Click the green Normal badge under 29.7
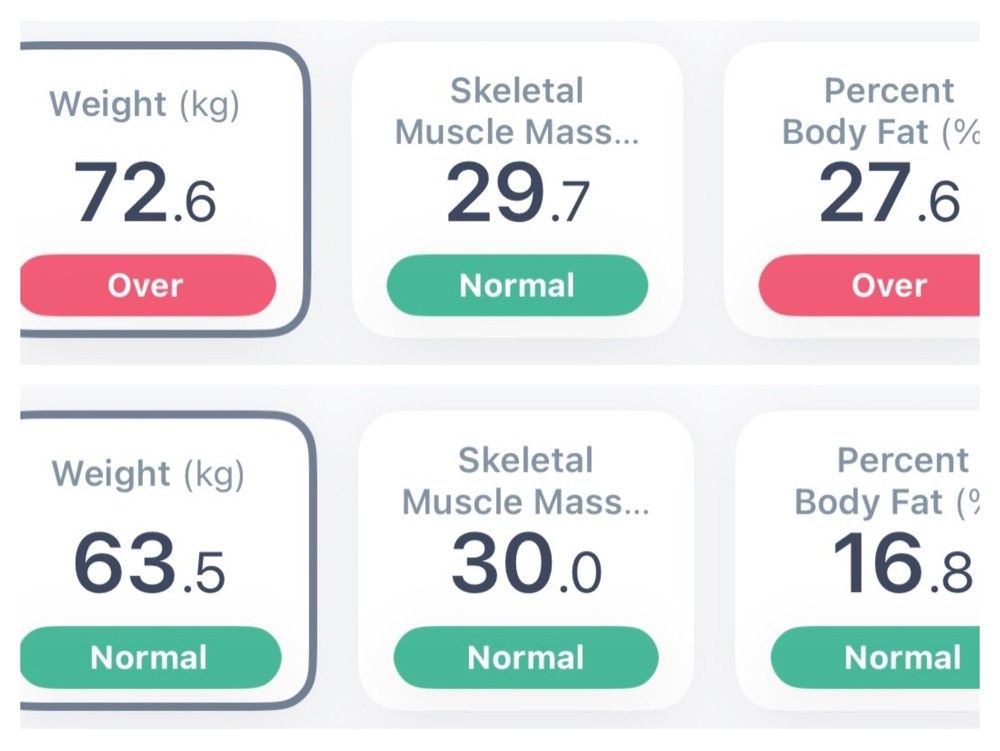This screenshot has width=1000, height=751. pos(517,285)
